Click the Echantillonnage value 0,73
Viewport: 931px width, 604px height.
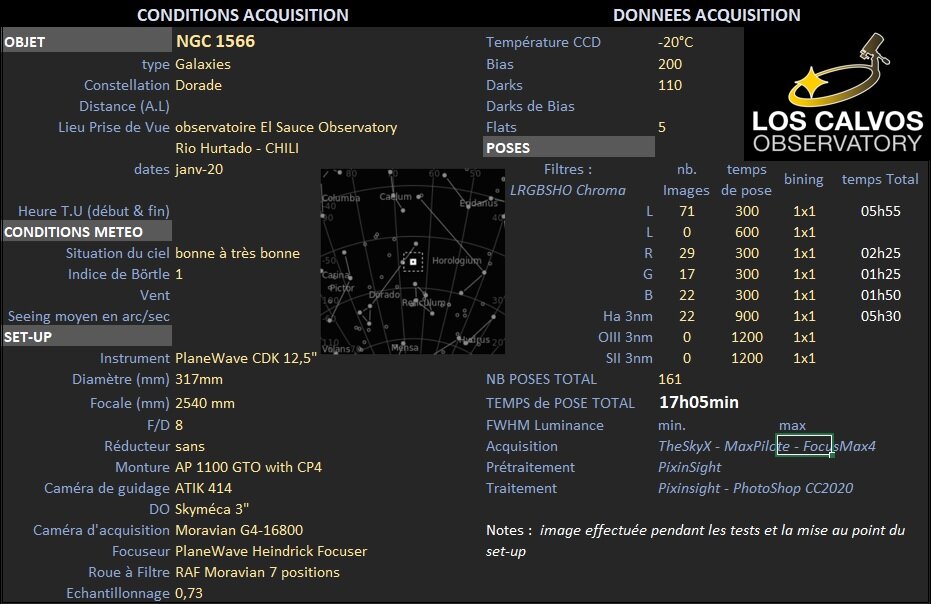(x=189, y=593)
